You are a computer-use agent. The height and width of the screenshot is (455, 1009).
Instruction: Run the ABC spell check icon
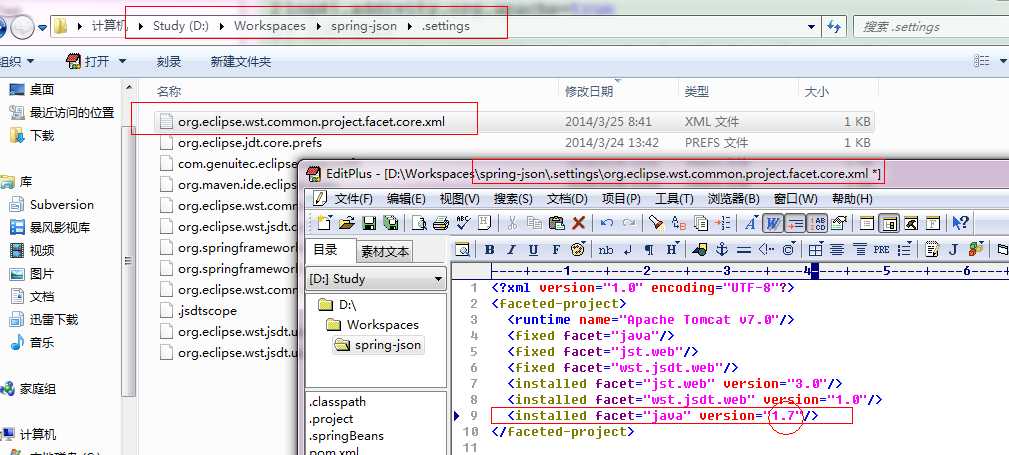pos(463,223)
